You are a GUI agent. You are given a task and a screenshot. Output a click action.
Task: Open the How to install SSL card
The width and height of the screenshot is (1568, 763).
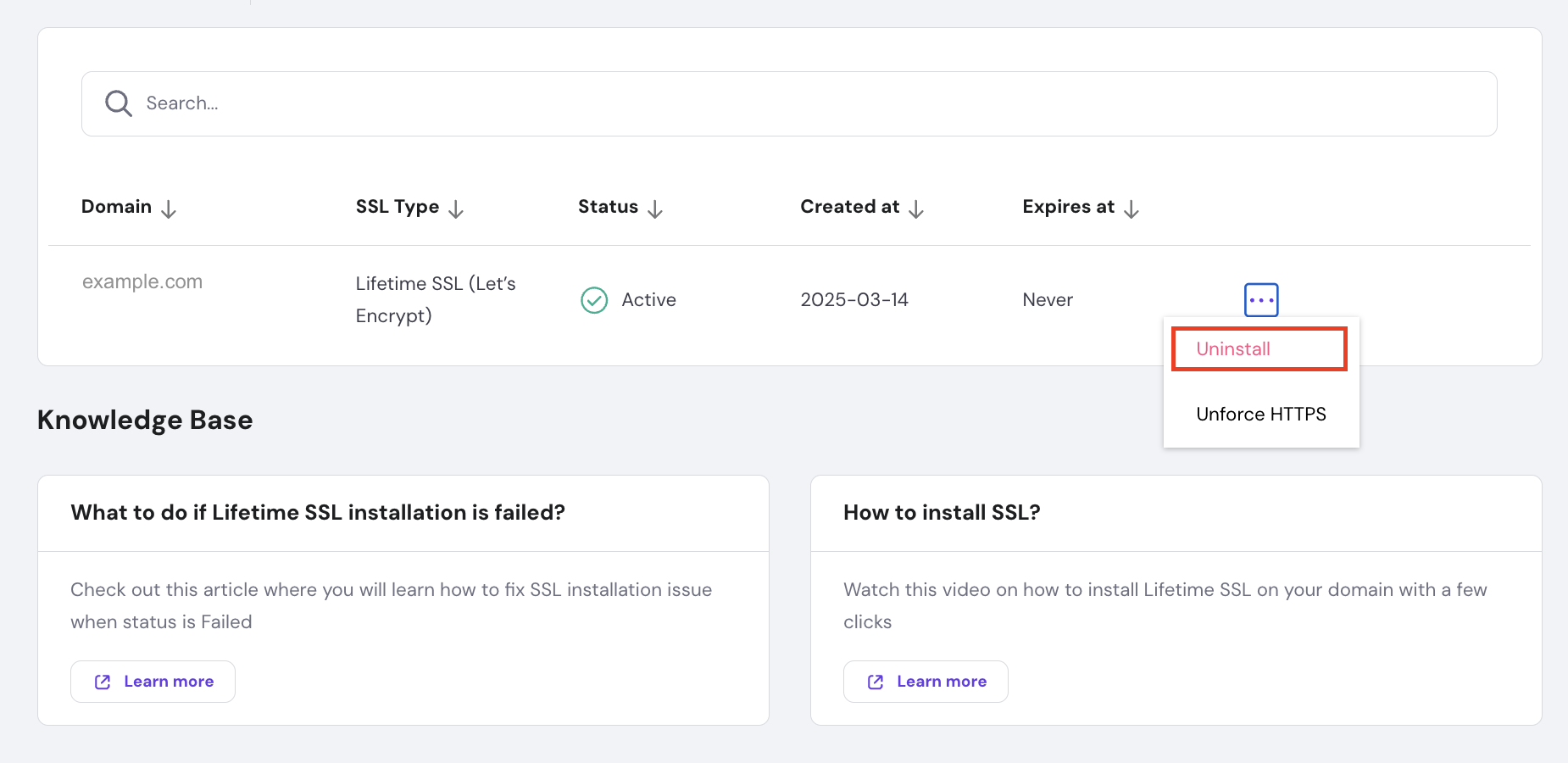coord(942,512)
